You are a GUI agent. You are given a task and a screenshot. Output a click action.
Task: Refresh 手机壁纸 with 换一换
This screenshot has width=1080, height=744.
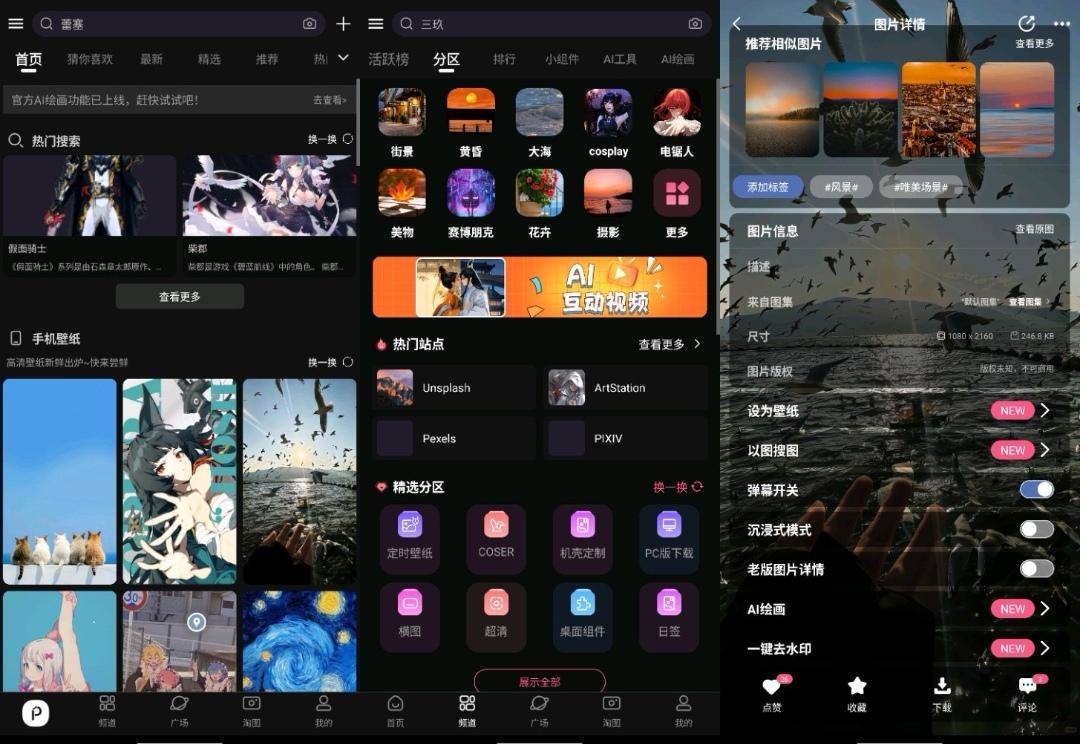[331, 362]
